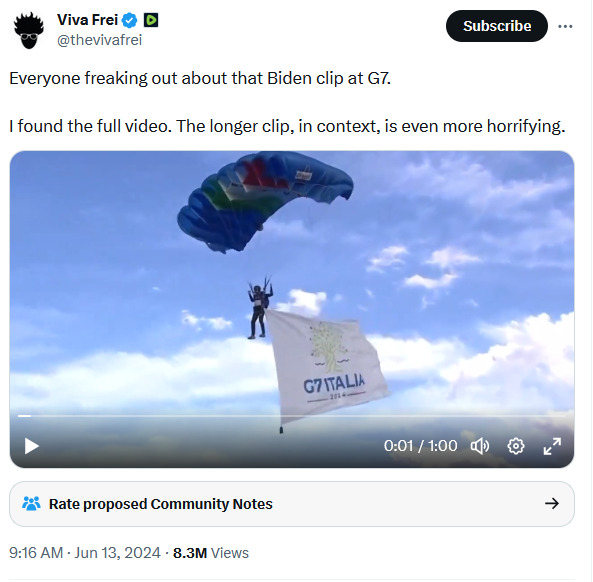Follow the Community Notes arrow
Screen dimensions: 593x582
pyautogui.click(x=552, y=504)
